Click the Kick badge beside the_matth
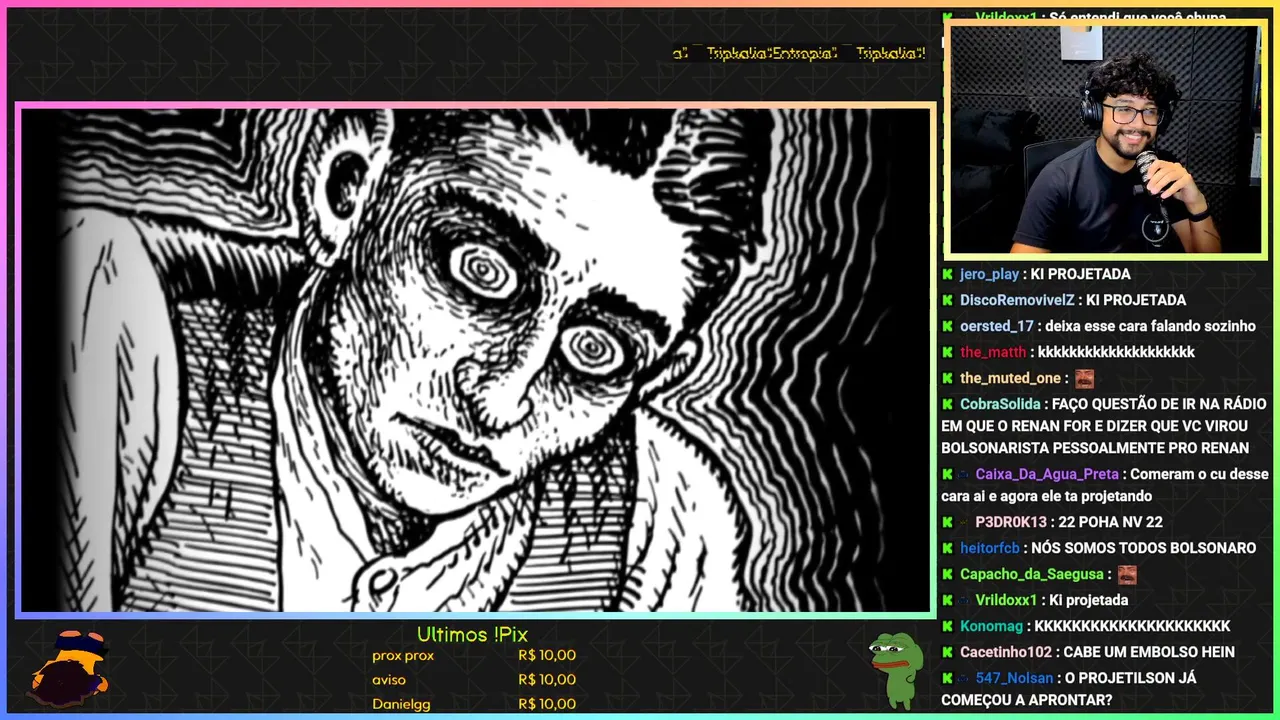1280x720 pixels. pyautogui.click(x=947, y=352)
